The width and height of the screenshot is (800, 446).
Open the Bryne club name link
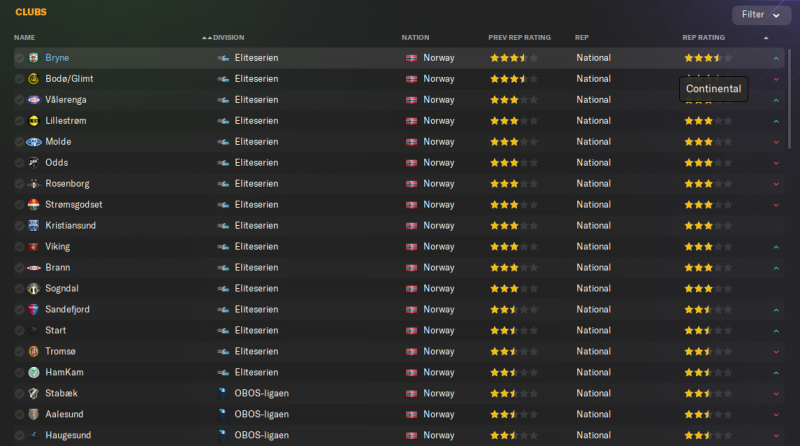57,58
